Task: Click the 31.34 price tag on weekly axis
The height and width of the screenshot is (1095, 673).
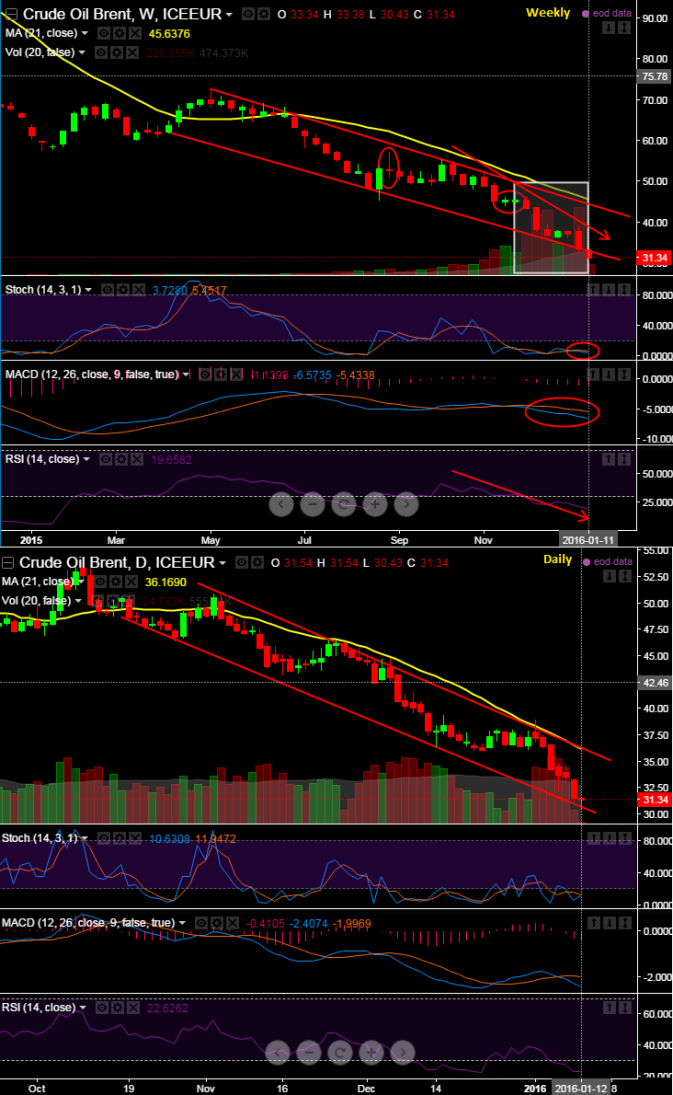Action: pyautogui.click(x=655, y=258)
